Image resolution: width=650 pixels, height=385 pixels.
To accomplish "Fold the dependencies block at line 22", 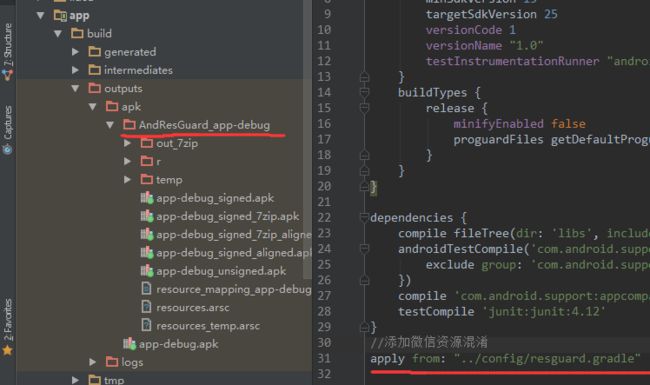I will coord(364,217).
